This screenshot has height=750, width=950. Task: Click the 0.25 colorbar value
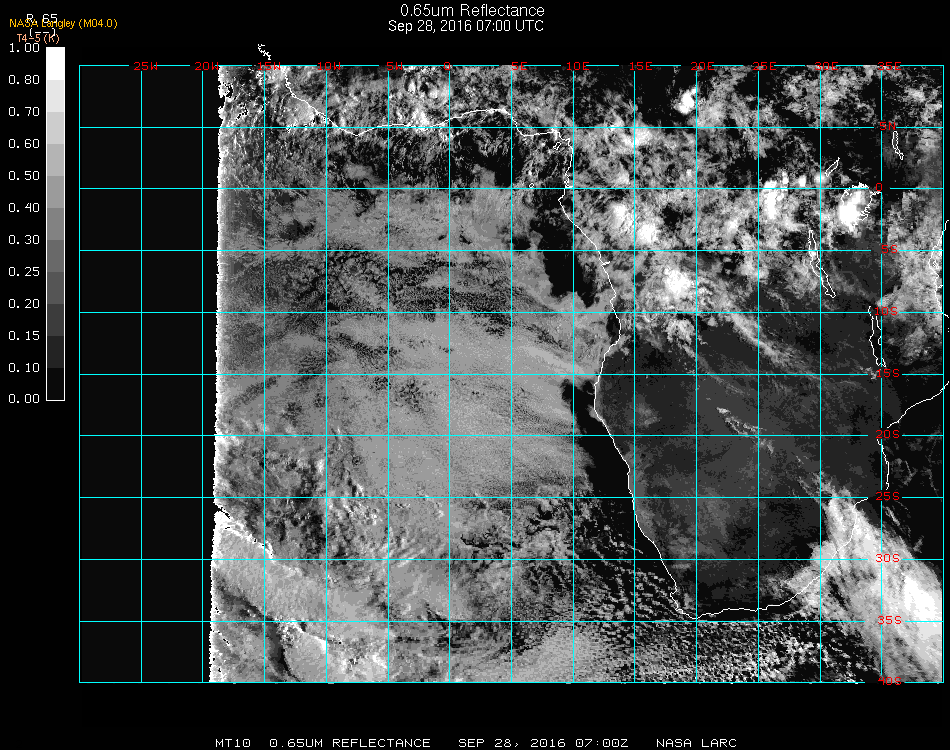tap(24, 272)
